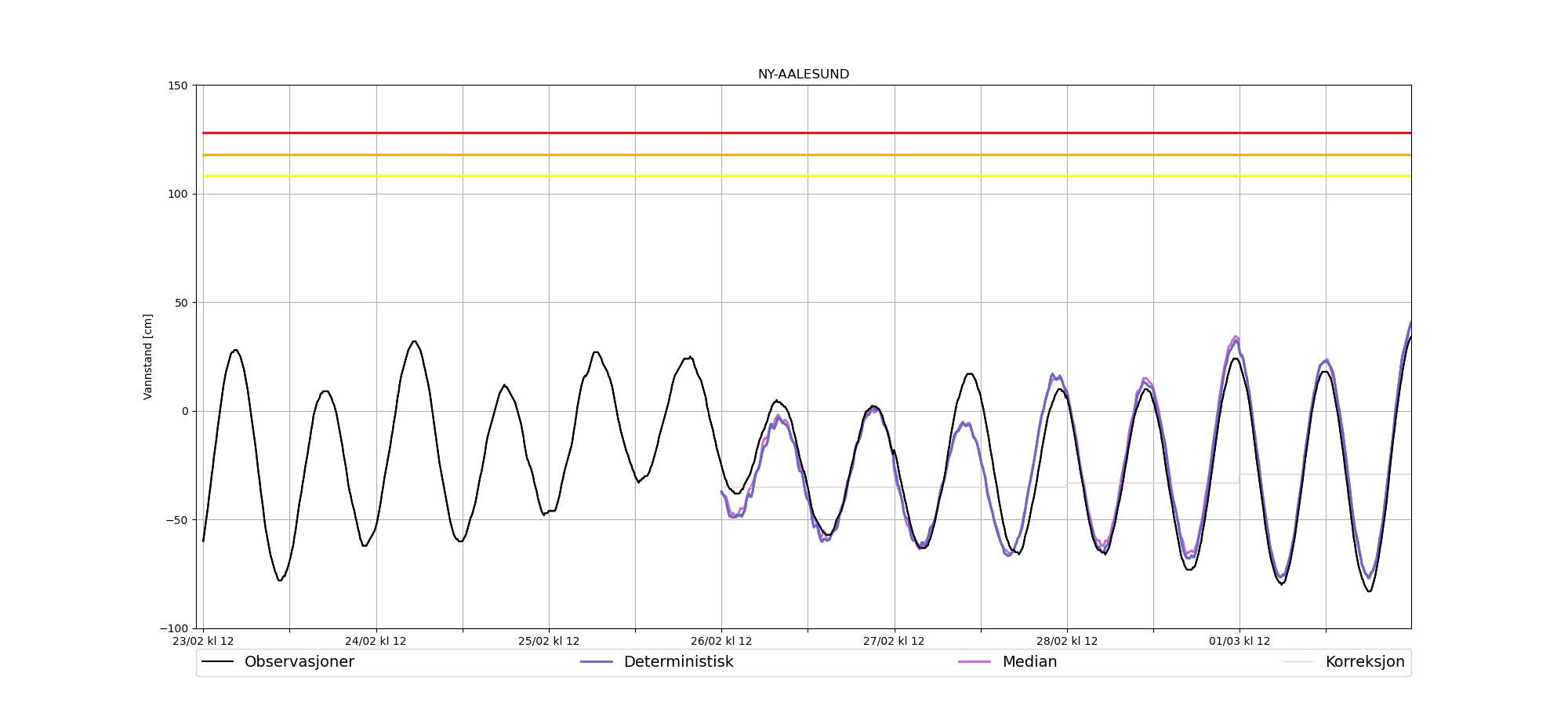The width and height of the screenshot is (1568, 706).
Task: Click the Observasjoner legend label
Action: pos(299,662)
